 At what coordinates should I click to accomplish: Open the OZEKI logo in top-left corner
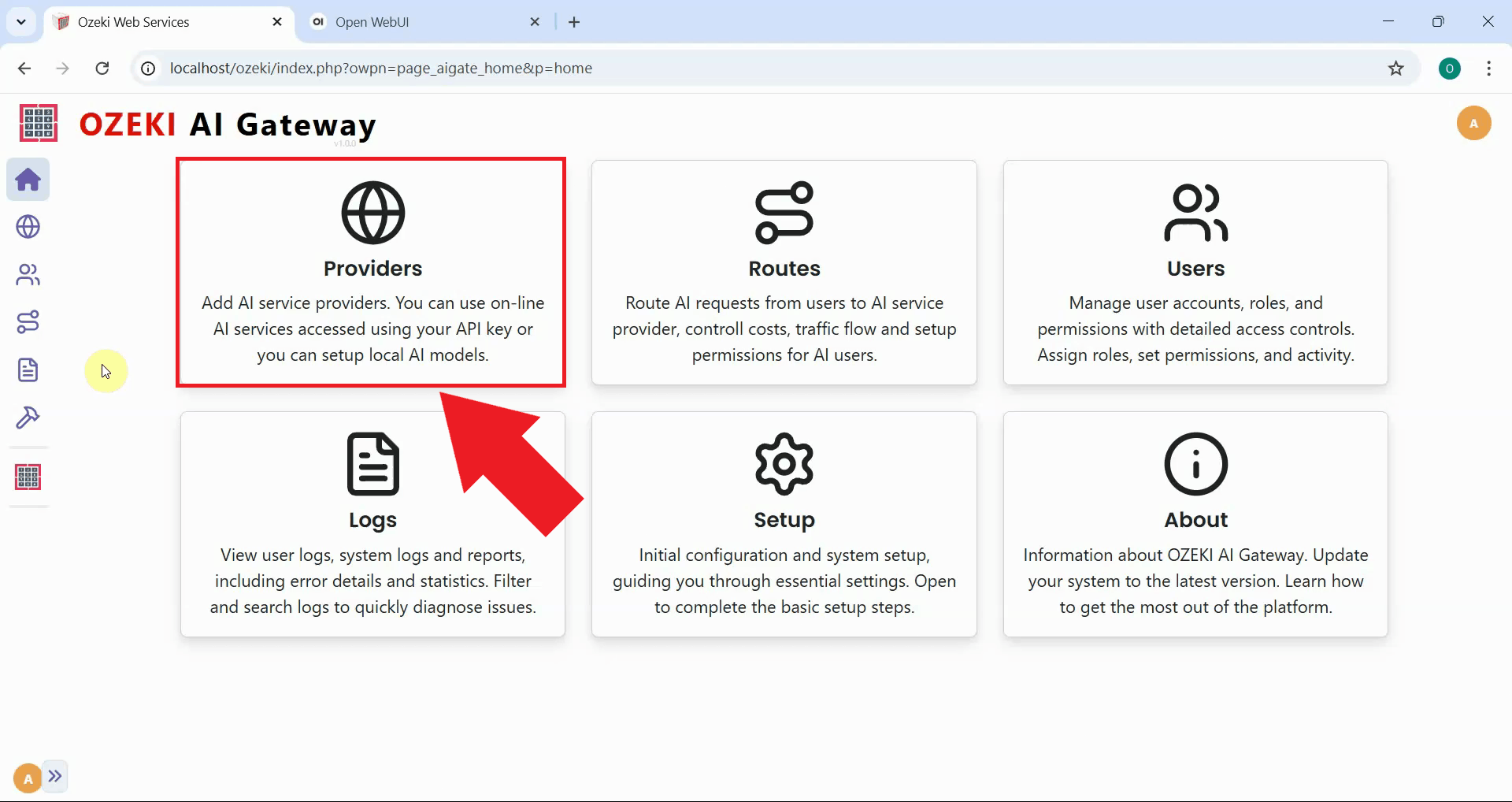(37, 123)
